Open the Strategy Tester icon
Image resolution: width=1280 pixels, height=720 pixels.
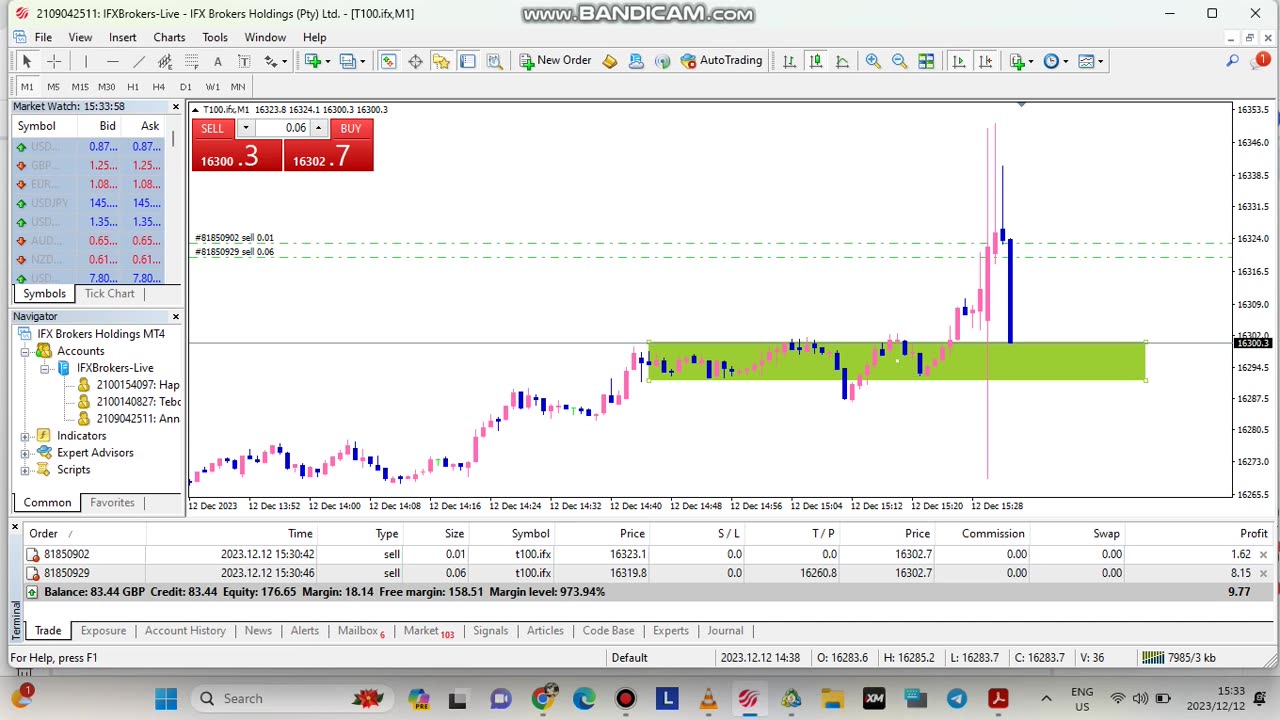coord(494,61)
